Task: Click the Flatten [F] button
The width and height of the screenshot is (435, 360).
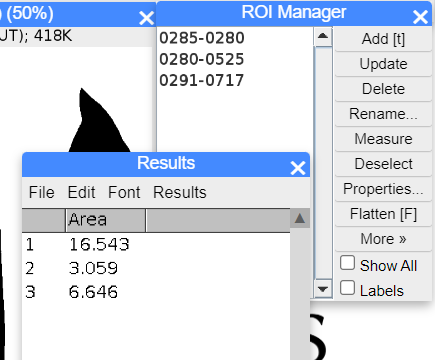Action: click(383, 214)
